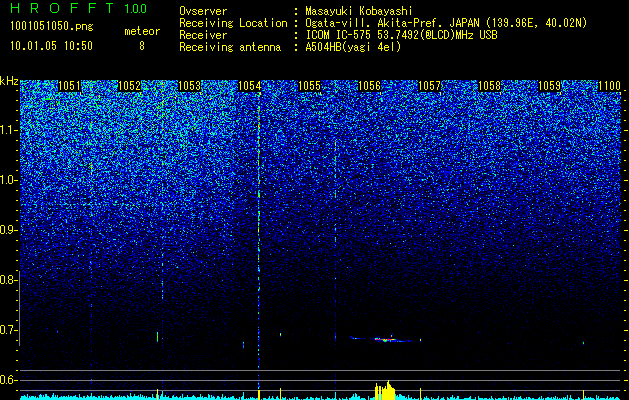Image resolution: width=629 pixels, height=400 pixels.
Task: Click the 'Receiver' field label
Action: 203,35
